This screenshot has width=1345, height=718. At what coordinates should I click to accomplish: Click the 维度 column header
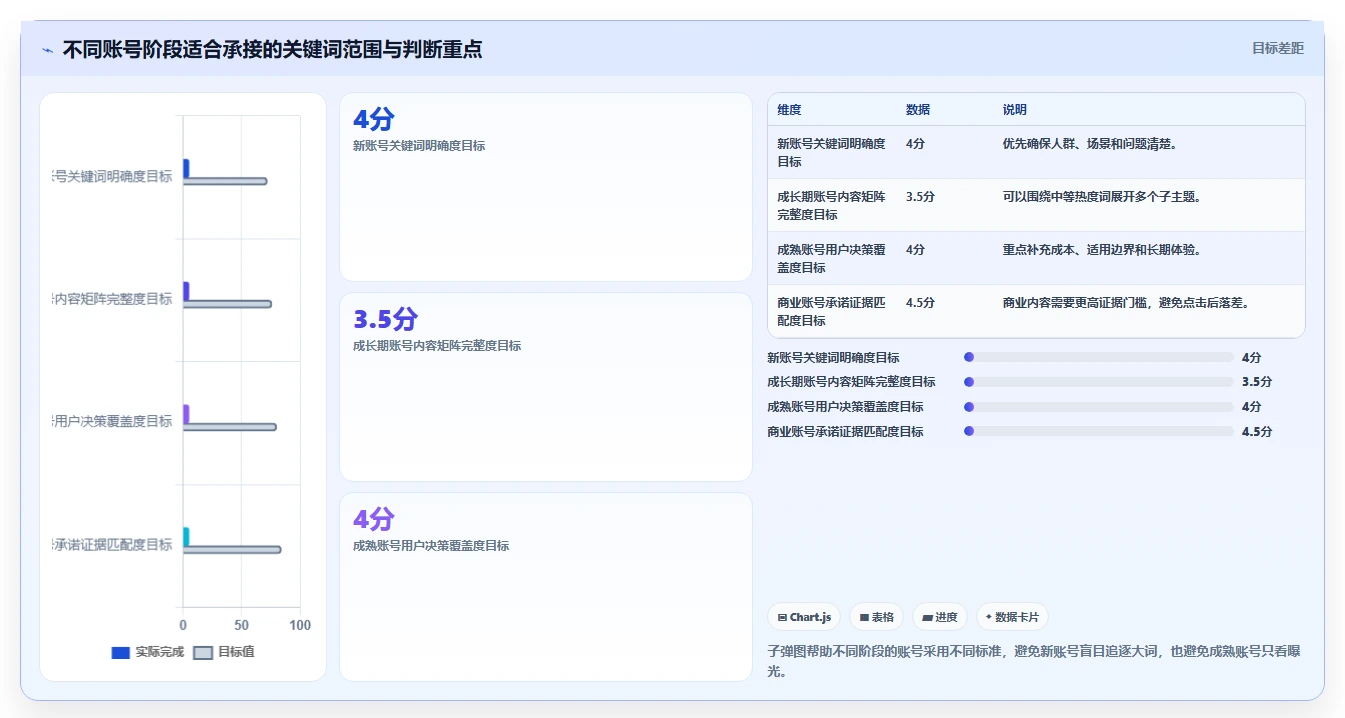pyautogui.click(x=790, y=110)
